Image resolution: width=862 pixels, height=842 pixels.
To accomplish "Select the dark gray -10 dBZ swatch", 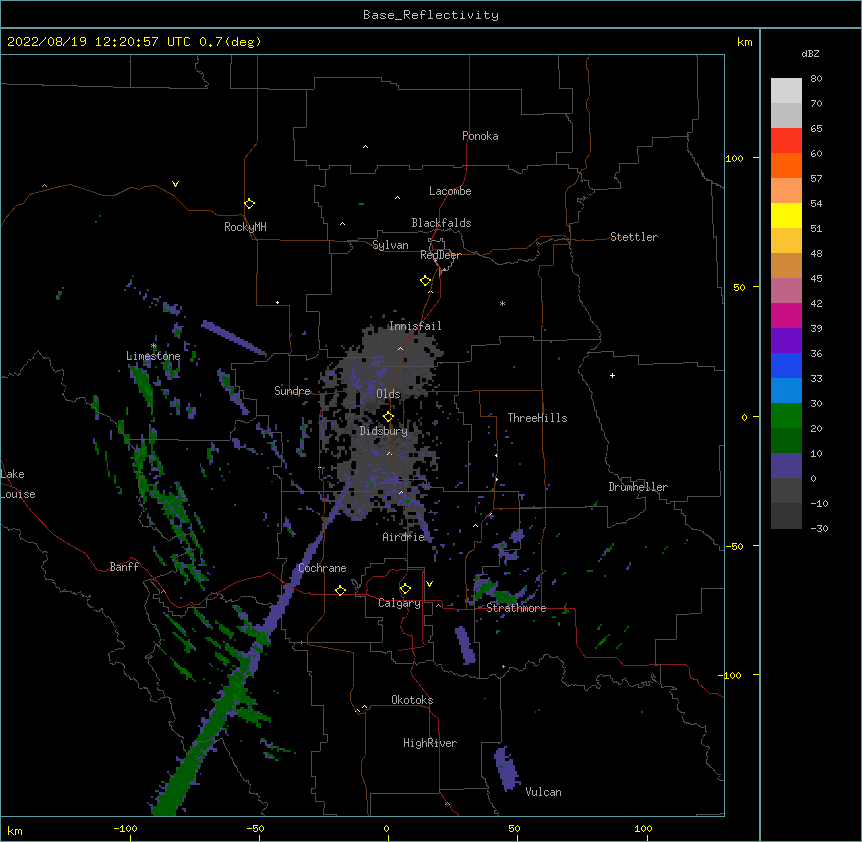I will pyautogui.click(x=786, y=516).
